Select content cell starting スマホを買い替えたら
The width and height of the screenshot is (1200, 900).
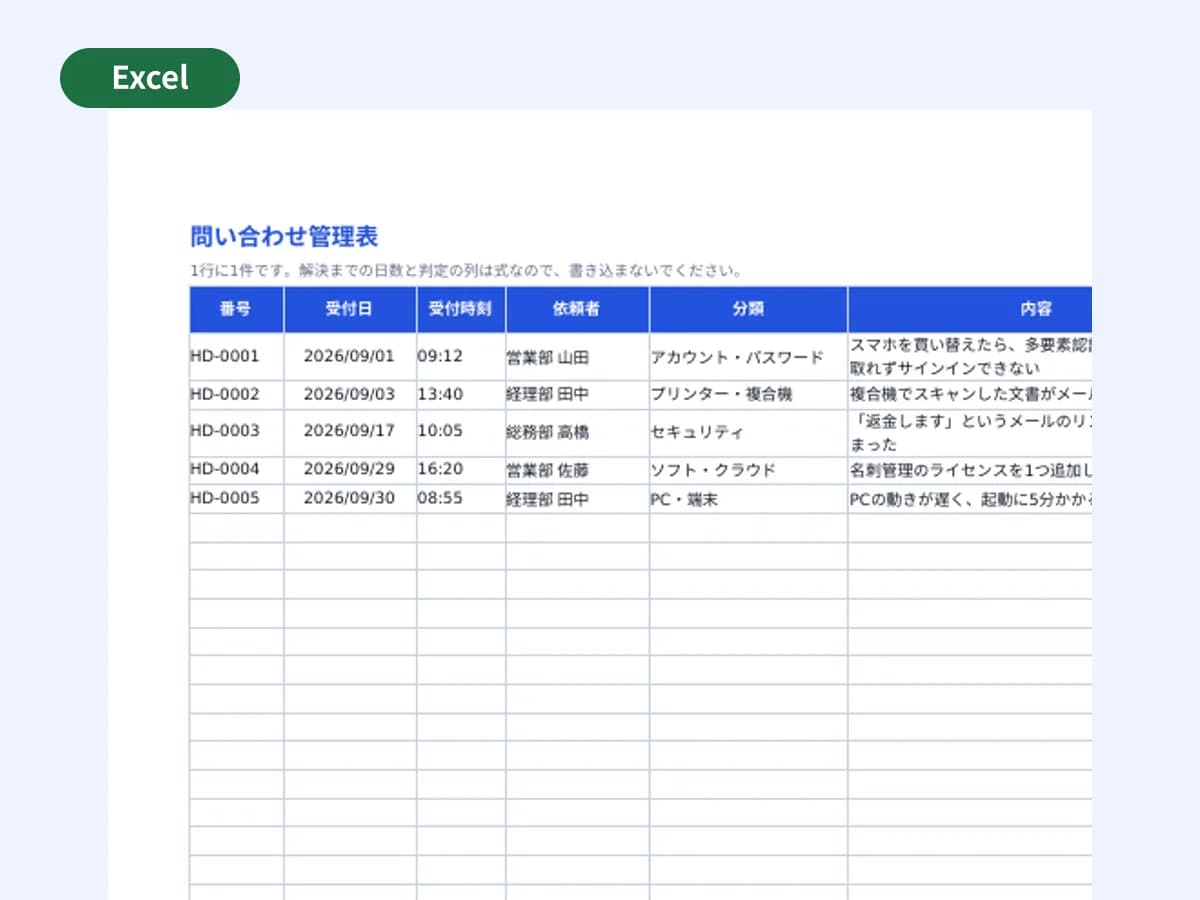[x=970, y=356]
